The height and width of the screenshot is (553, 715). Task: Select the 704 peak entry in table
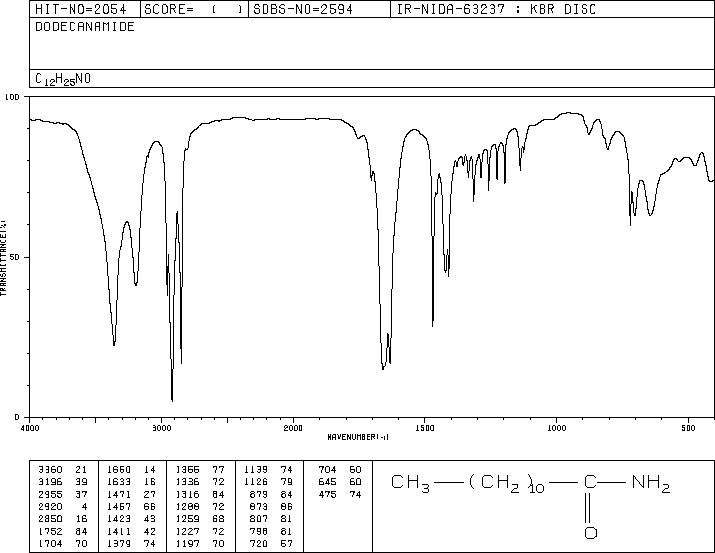[x=340, y=470]
